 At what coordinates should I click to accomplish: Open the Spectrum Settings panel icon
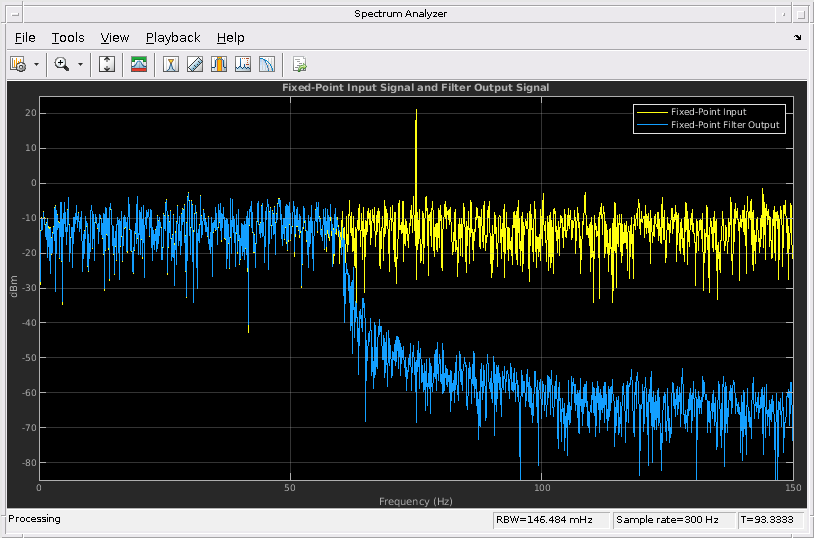point(139,64)
